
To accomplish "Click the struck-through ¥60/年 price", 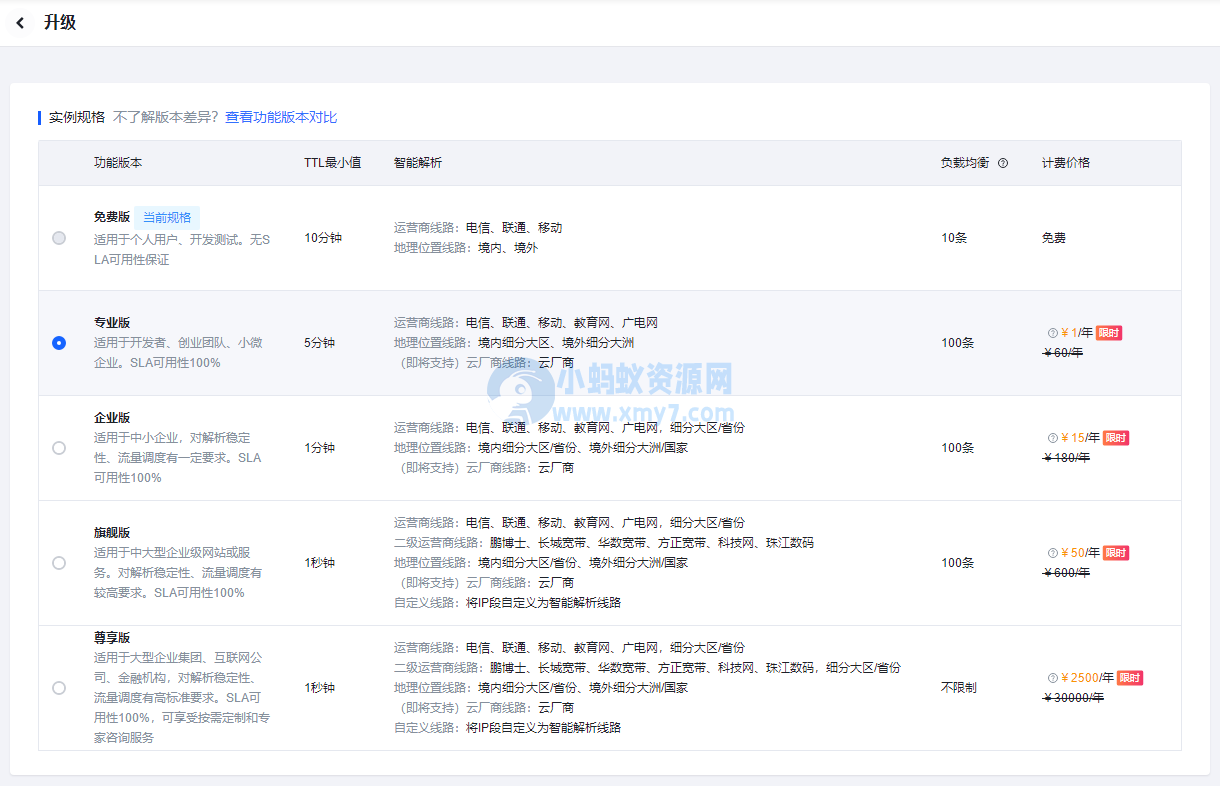I will click(x=1063, y=353).
